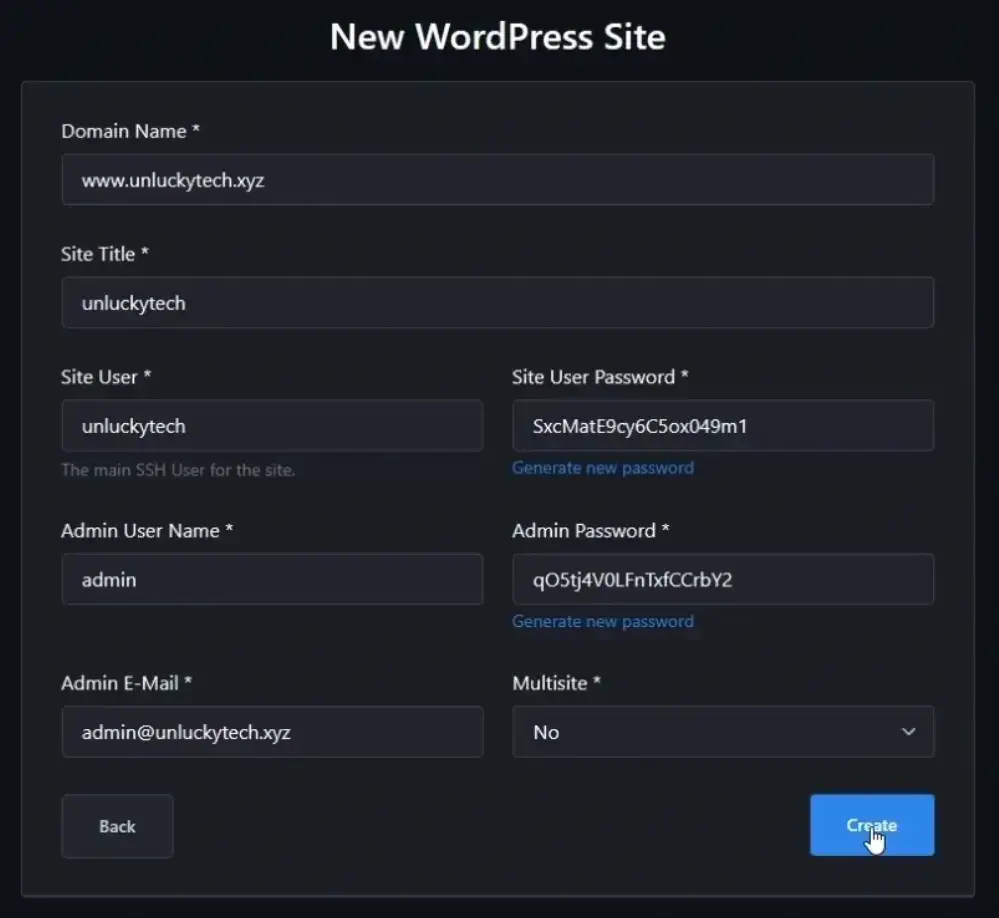Click the Admin User Name field
The image size is (999, 918).
(271, 579)
